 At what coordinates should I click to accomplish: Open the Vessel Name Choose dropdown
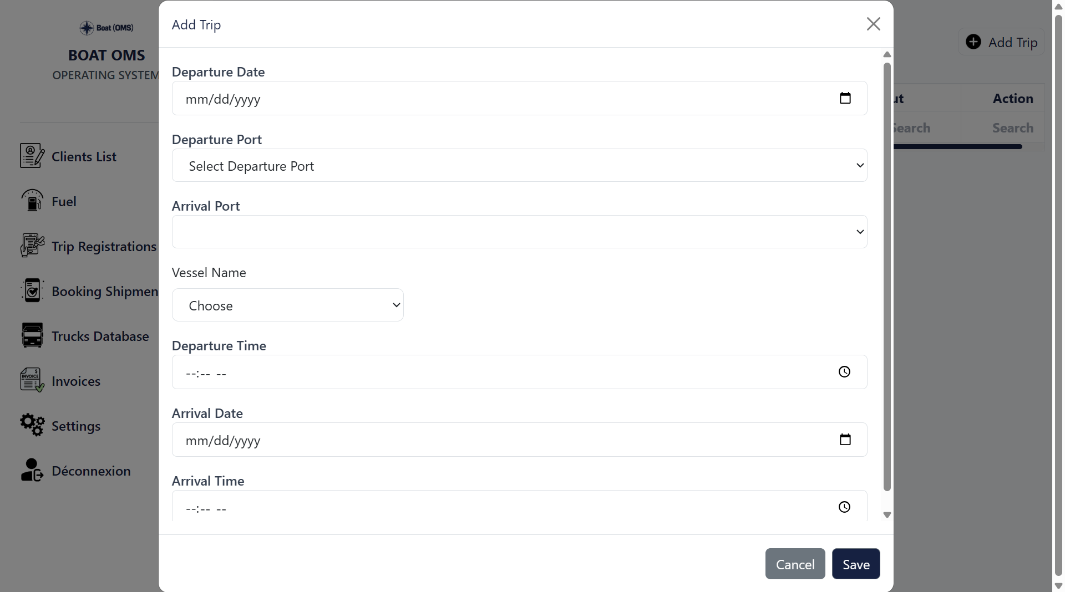pyautogui.click(x=288, y=306)
